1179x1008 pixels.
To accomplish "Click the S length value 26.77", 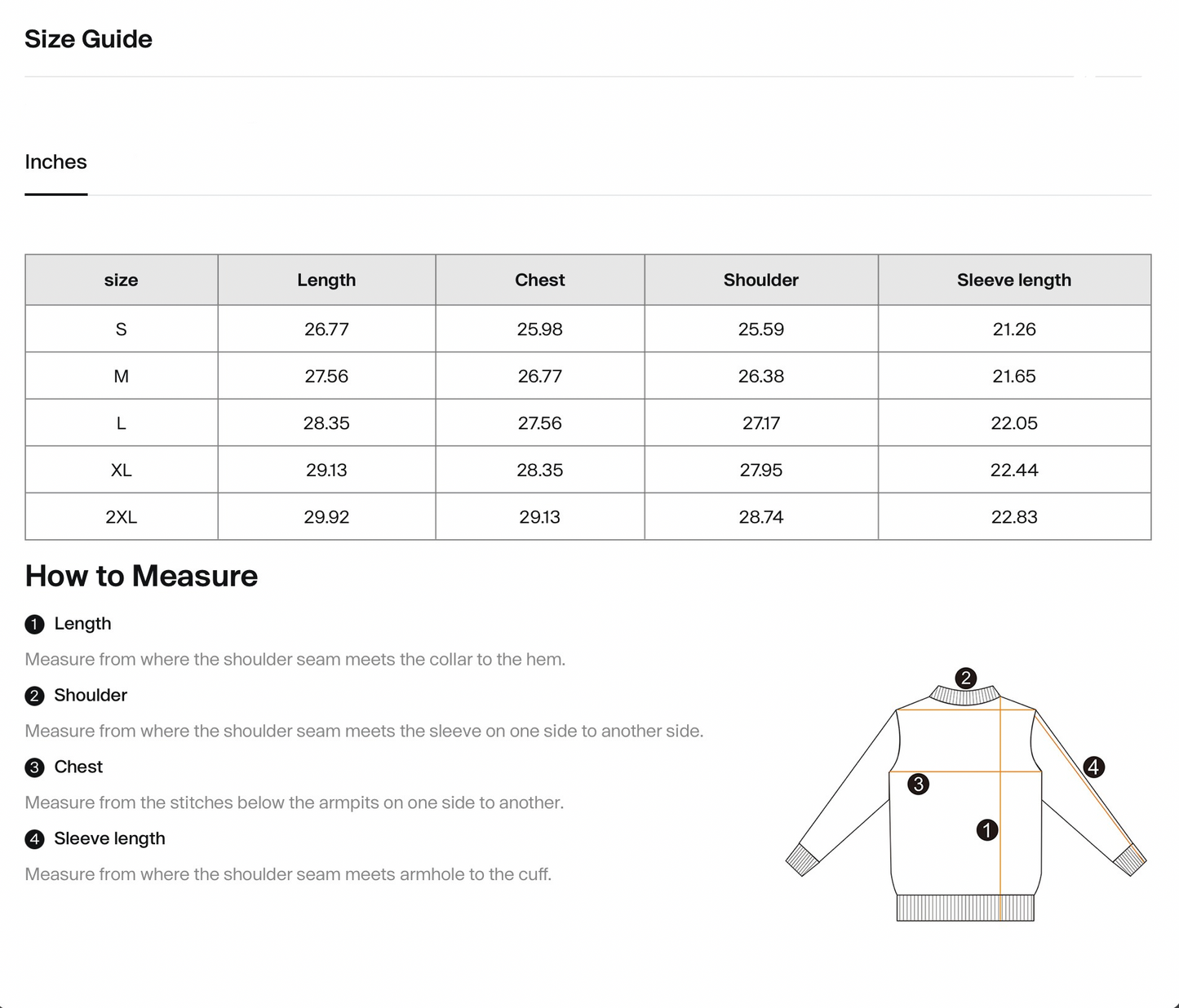I will point(326,329).
